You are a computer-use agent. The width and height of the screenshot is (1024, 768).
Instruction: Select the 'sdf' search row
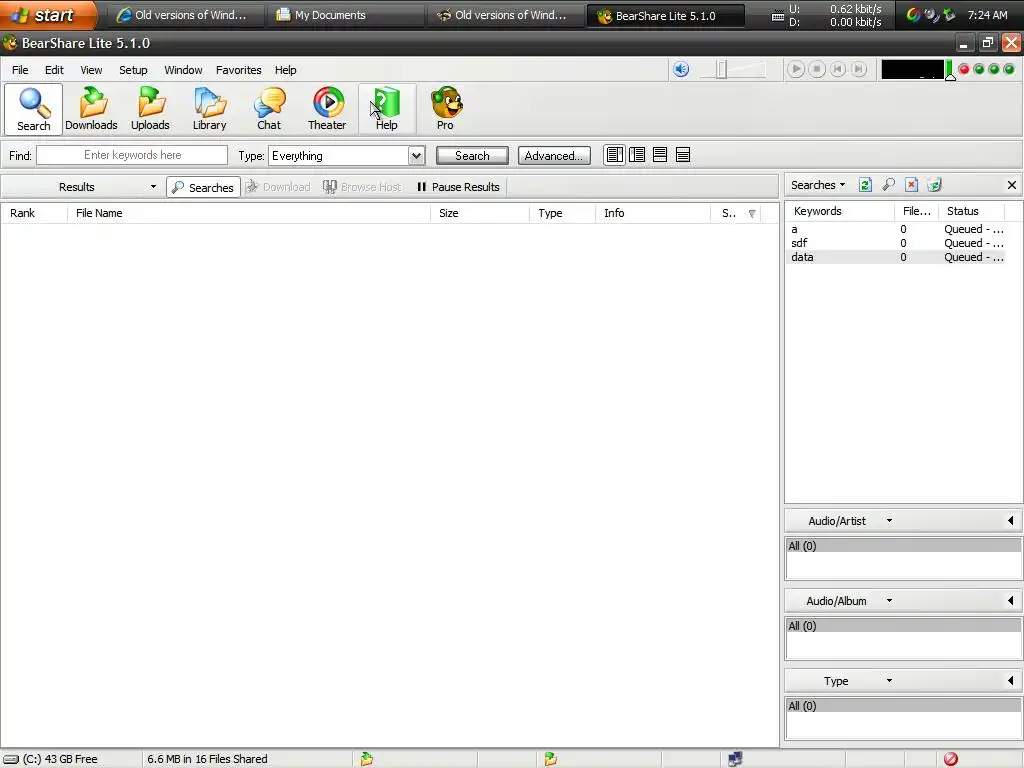pyautogui.click(x=897, y=243)
